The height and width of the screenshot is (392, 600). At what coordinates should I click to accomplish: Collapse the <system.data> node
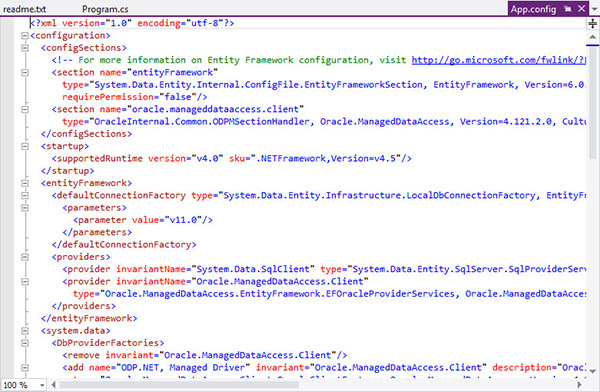click(25, 331)
